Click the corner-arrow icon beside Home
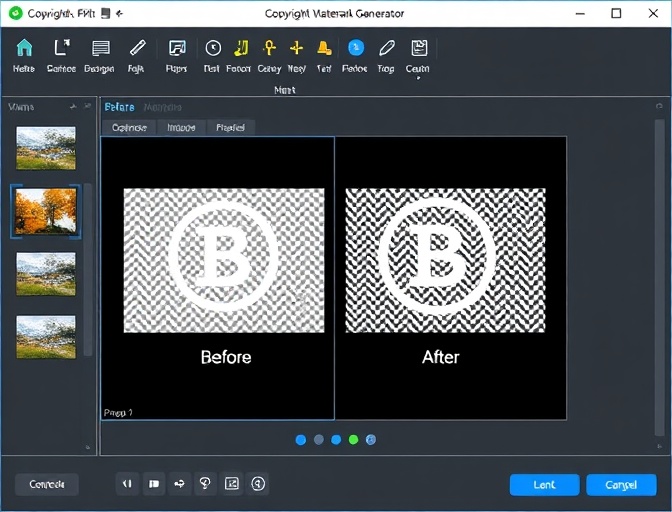This screenshot has height=512, width=672. coord(62,48)
